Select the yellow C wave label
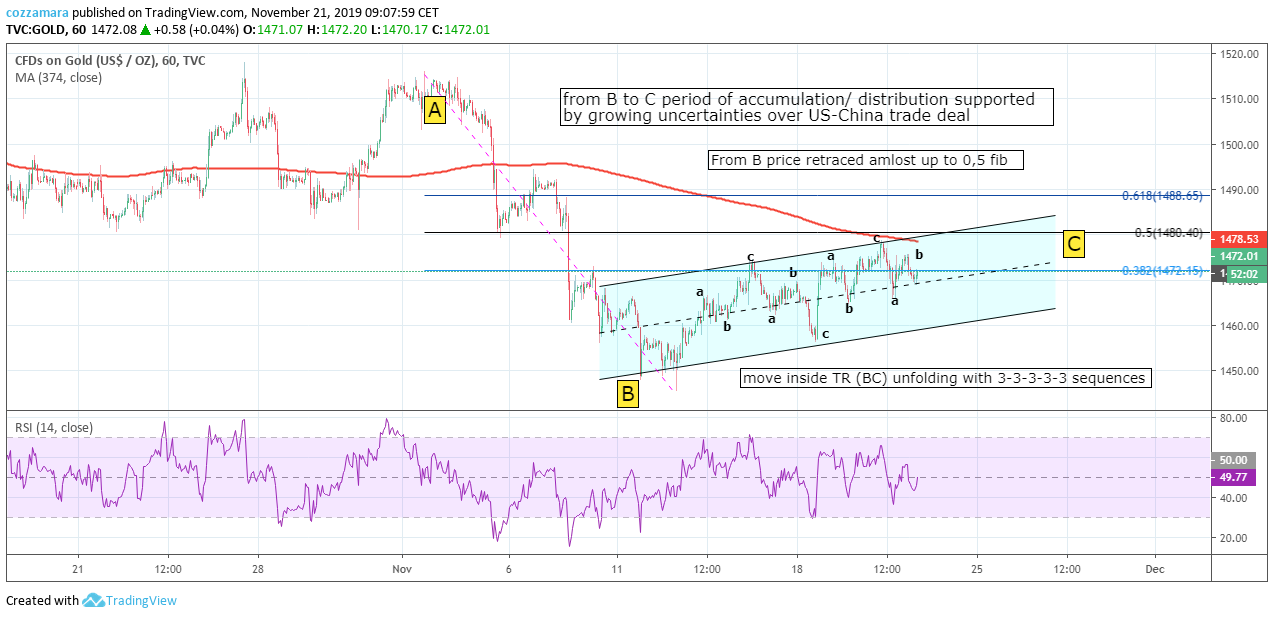1274x618 pixels. click(1074, 243)
